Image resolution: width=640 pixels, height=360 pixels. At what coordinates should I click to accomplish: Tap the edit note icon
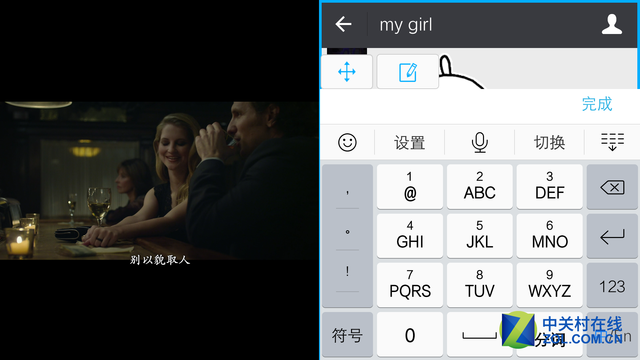[x=408, y=72]
